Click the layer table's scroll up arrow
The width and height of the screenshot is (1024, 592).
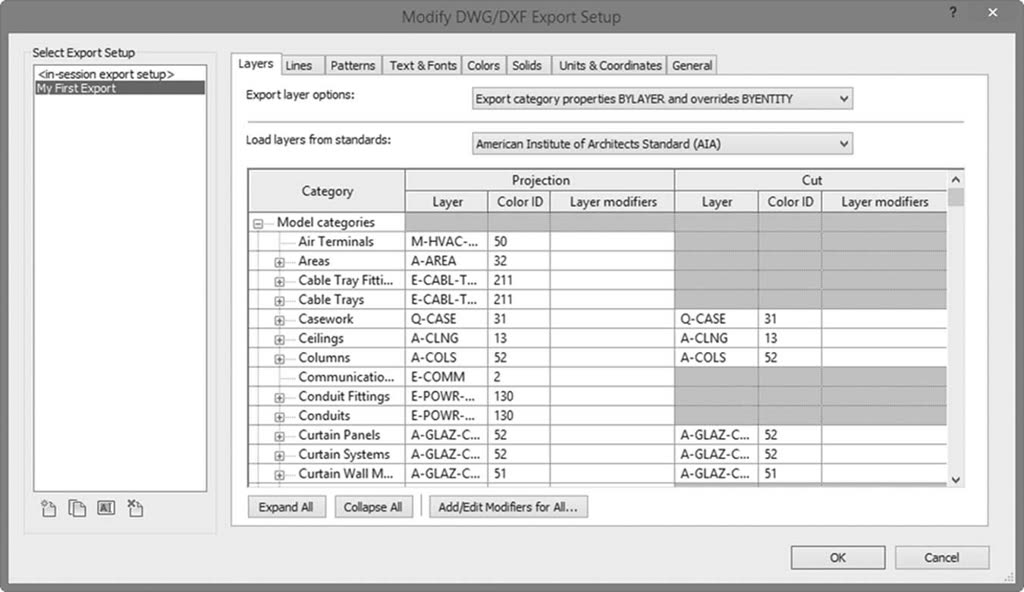(x=955, y=180)
